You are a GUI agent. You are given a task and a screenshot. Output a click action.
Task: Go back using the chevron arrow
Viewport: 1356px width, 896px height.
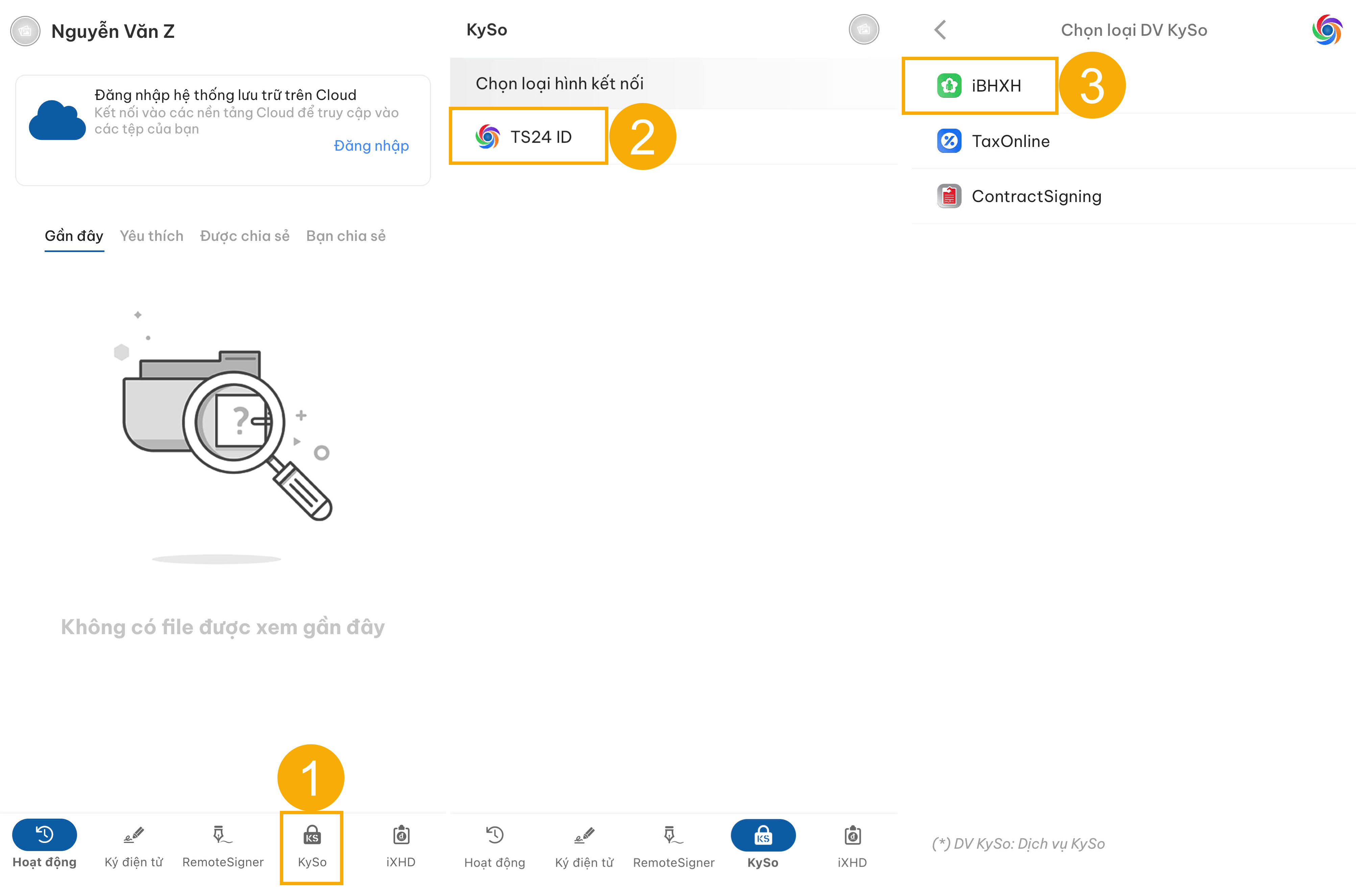pos(940,30)
